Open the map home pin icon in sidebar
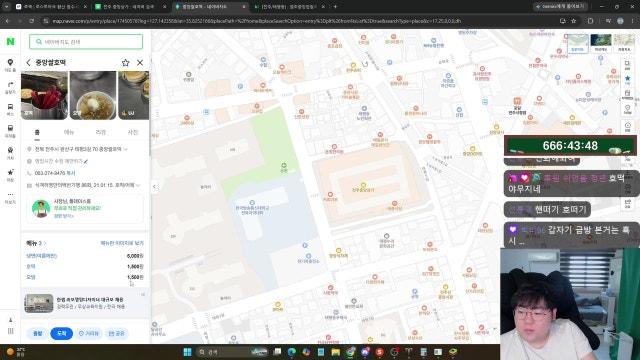 (x=10, y=64)
